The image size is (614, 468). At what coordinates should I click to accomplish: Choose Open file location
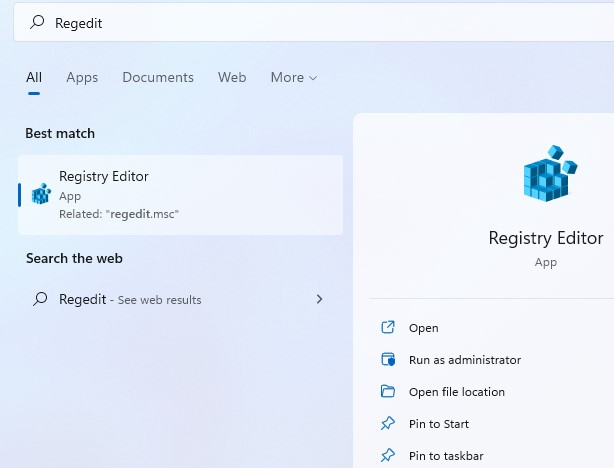click(x=457, y=392)
